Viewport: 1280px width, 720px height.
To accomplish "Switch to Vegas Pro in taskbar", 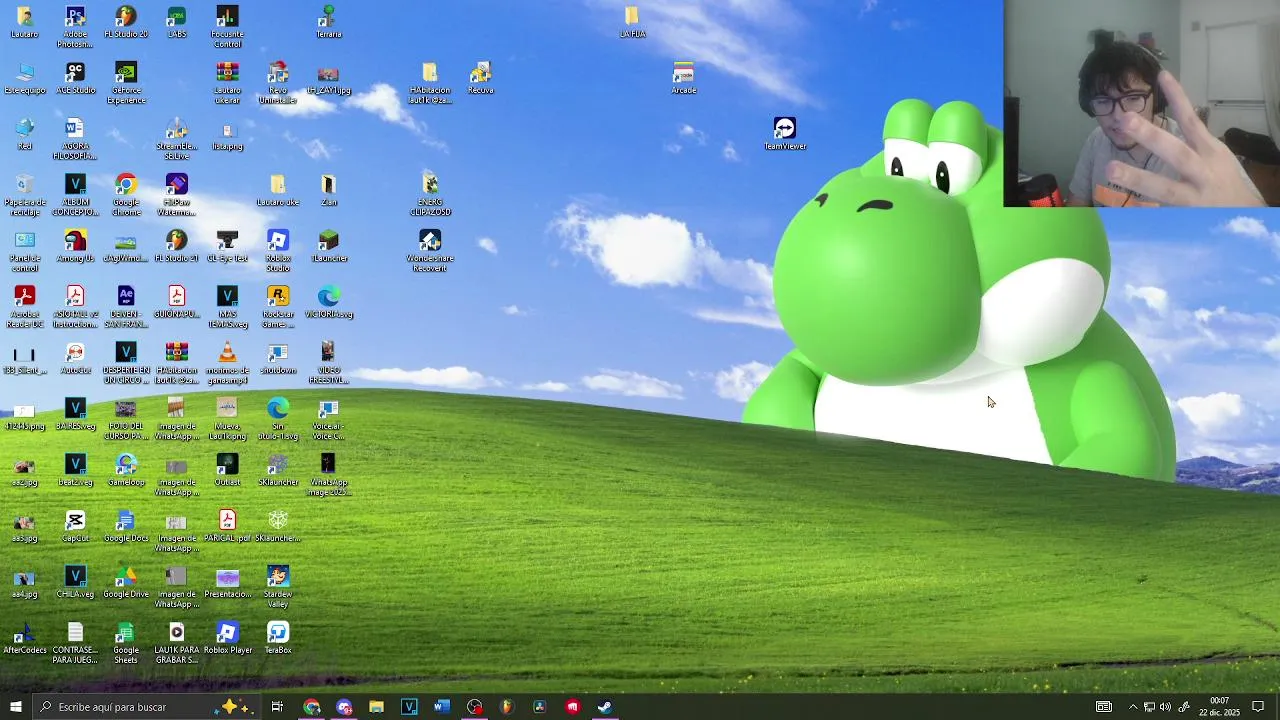I will pos(409,707).
